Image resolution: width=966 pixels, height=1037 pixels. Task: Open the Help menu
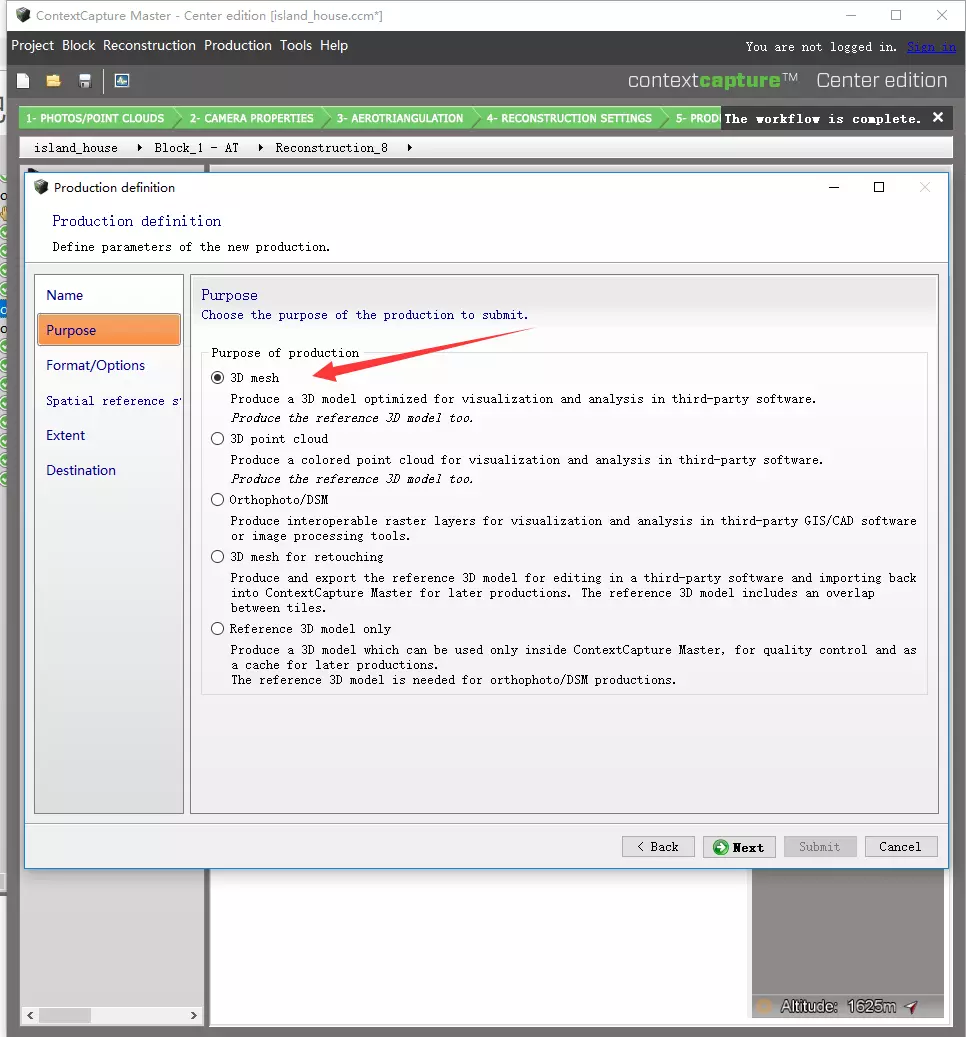(334, 46)
